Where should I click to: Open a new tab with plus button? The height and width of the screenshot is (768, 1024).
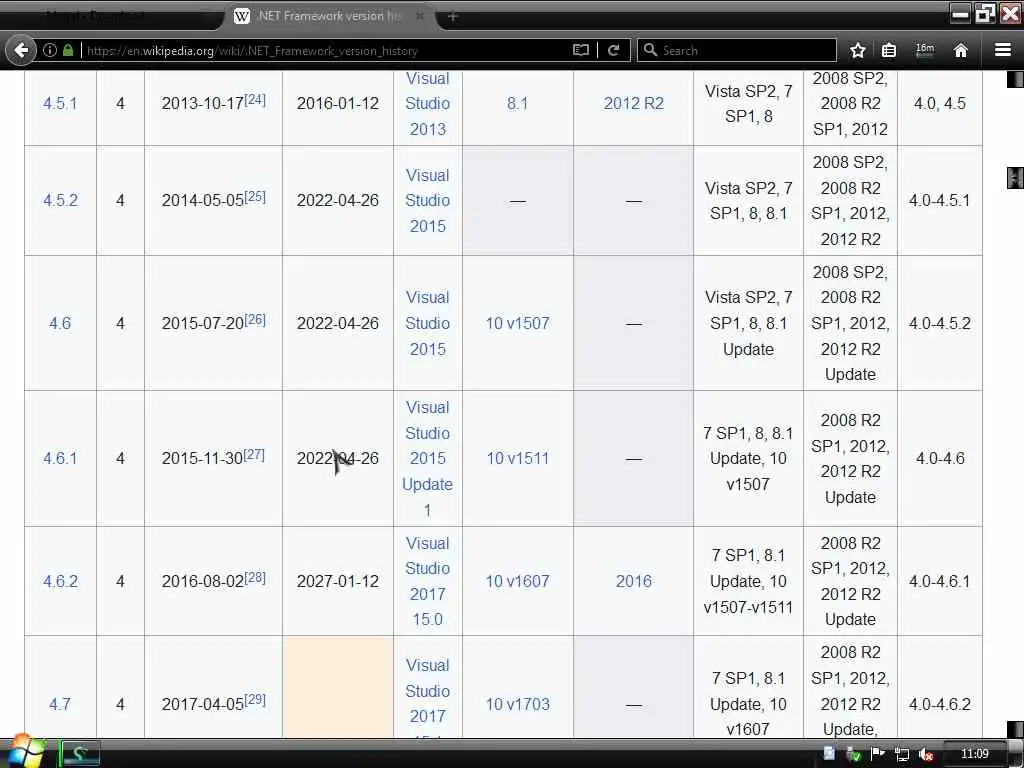pyautogui.click(x=453, y=16)
